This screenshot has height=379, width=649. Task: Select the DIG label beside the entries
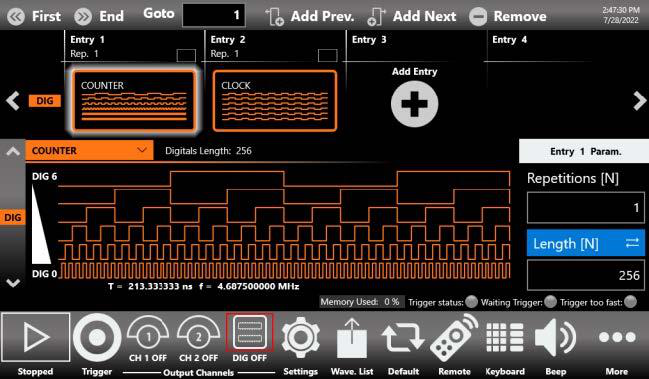(45, 101)
